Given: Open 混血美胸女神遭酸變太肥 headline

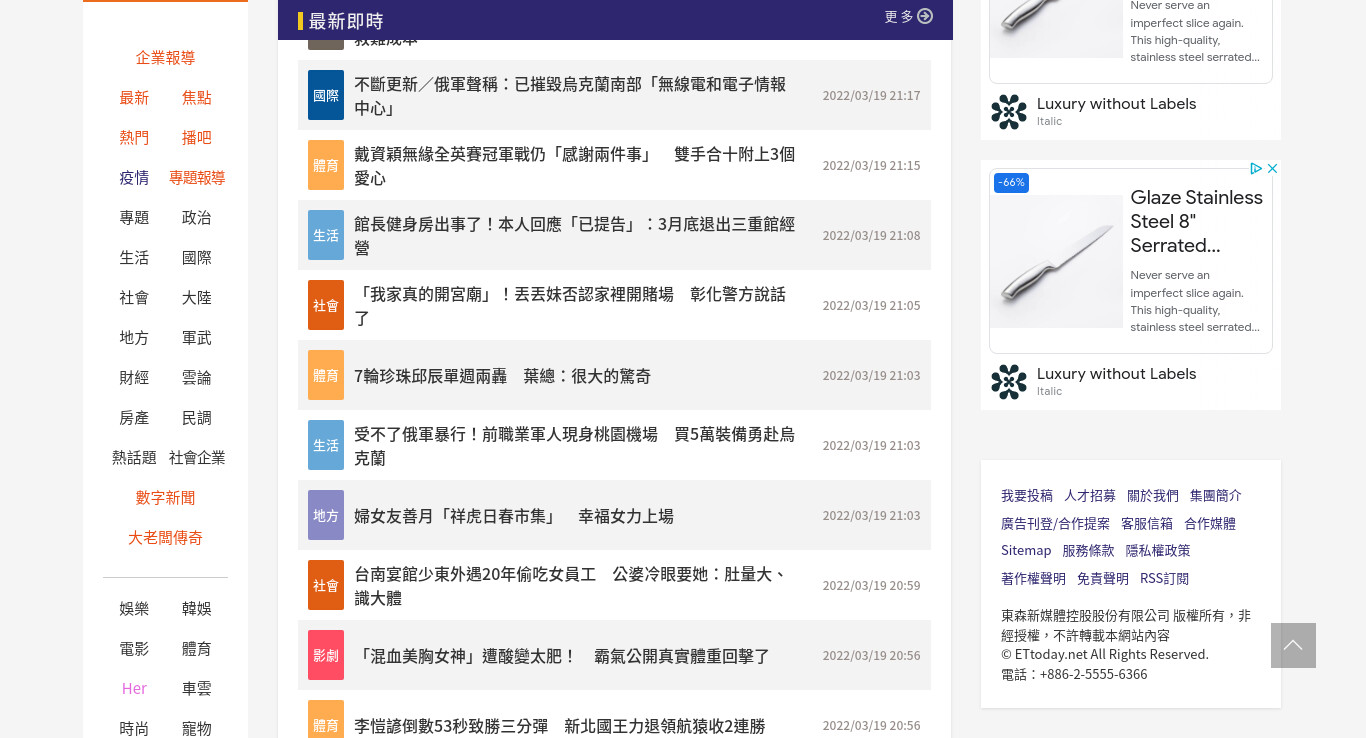Looking at the screenshot, I should (562, 656).
